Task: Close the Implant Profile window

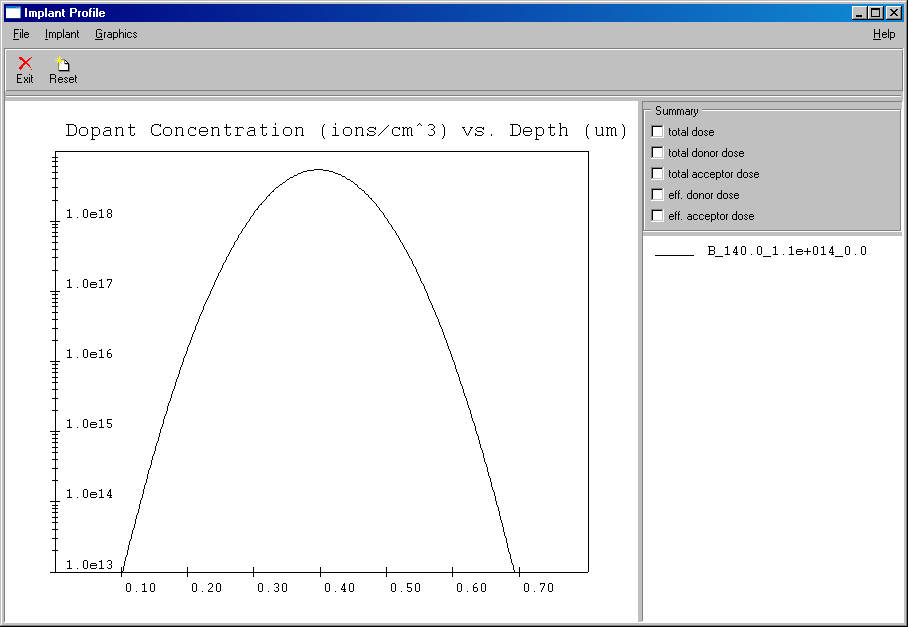Action: (x=892, y=13)
